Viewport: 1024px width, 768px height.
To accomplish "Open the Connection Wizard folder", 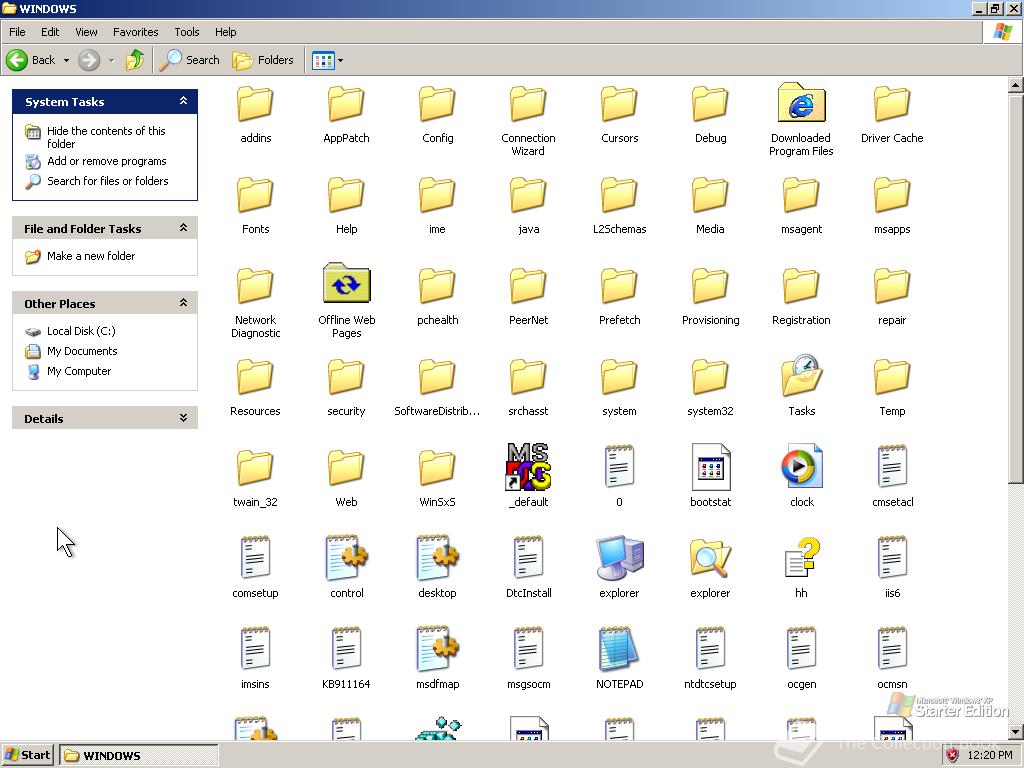I will [528, 103].
